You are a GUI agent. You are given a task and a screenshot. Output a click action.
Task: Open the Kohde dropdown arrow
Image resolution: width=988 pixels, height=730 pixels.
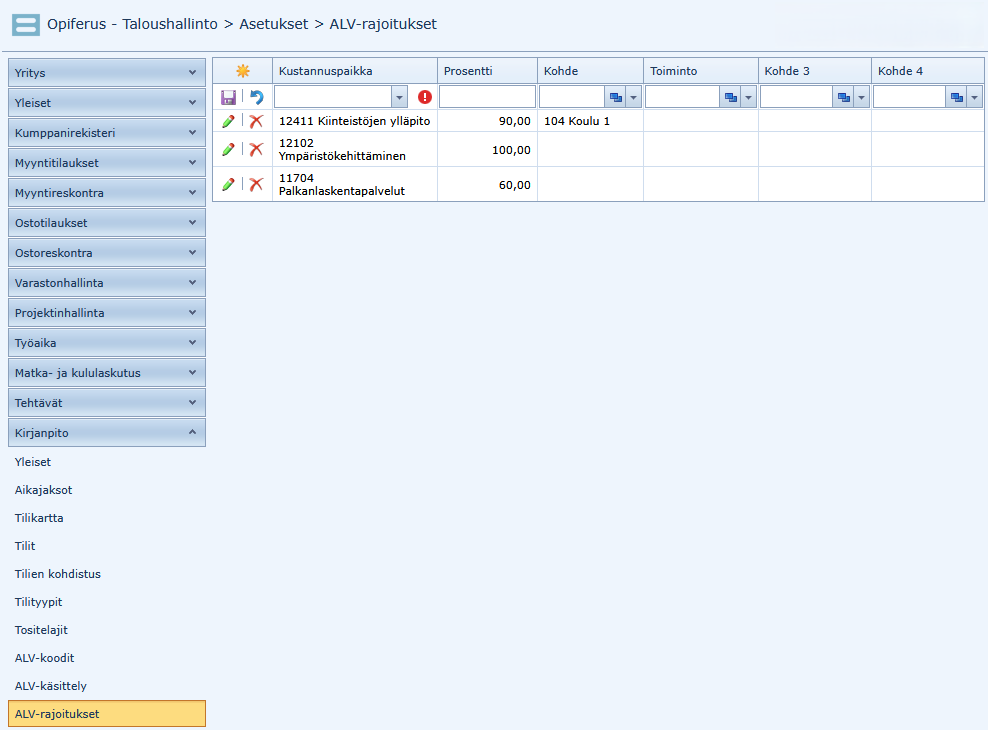pos(634,97)
